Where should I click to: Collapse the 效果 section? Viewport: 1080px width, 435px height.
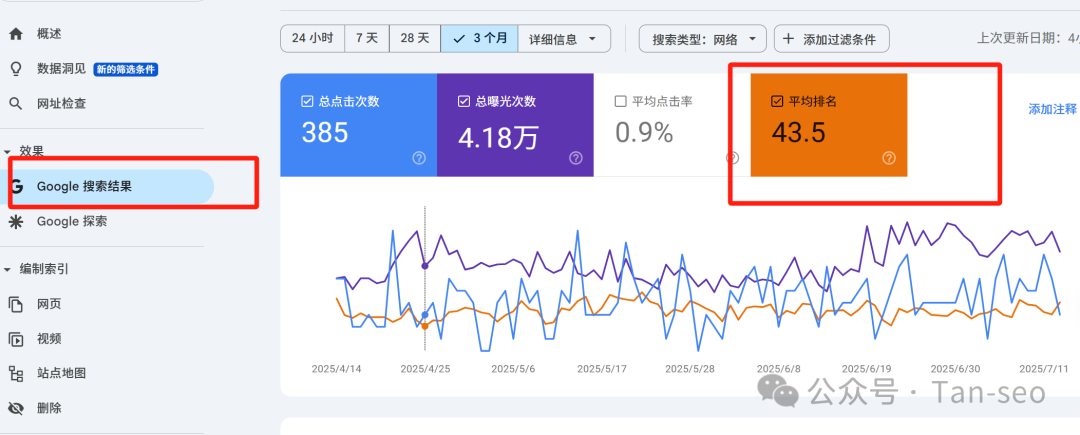click(7, 151)
